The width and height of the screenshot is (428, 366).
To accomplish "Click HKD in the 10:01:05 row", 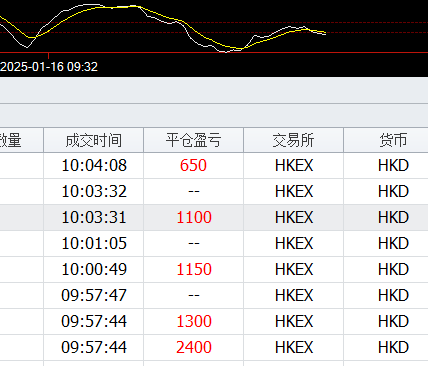I will [393, 243].
